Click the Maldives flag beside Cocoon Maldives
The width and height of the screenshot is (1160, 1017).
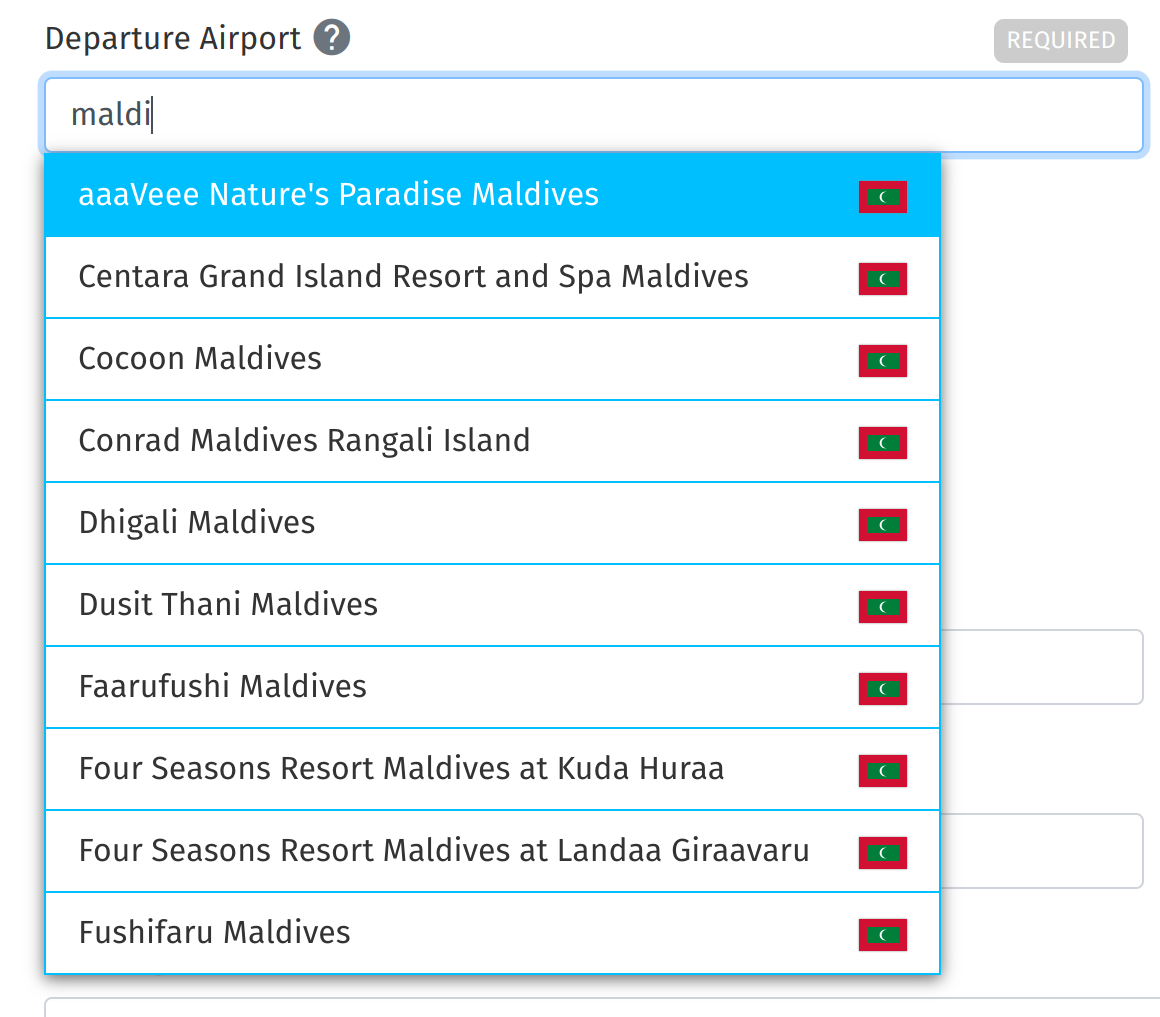point(883,361)
